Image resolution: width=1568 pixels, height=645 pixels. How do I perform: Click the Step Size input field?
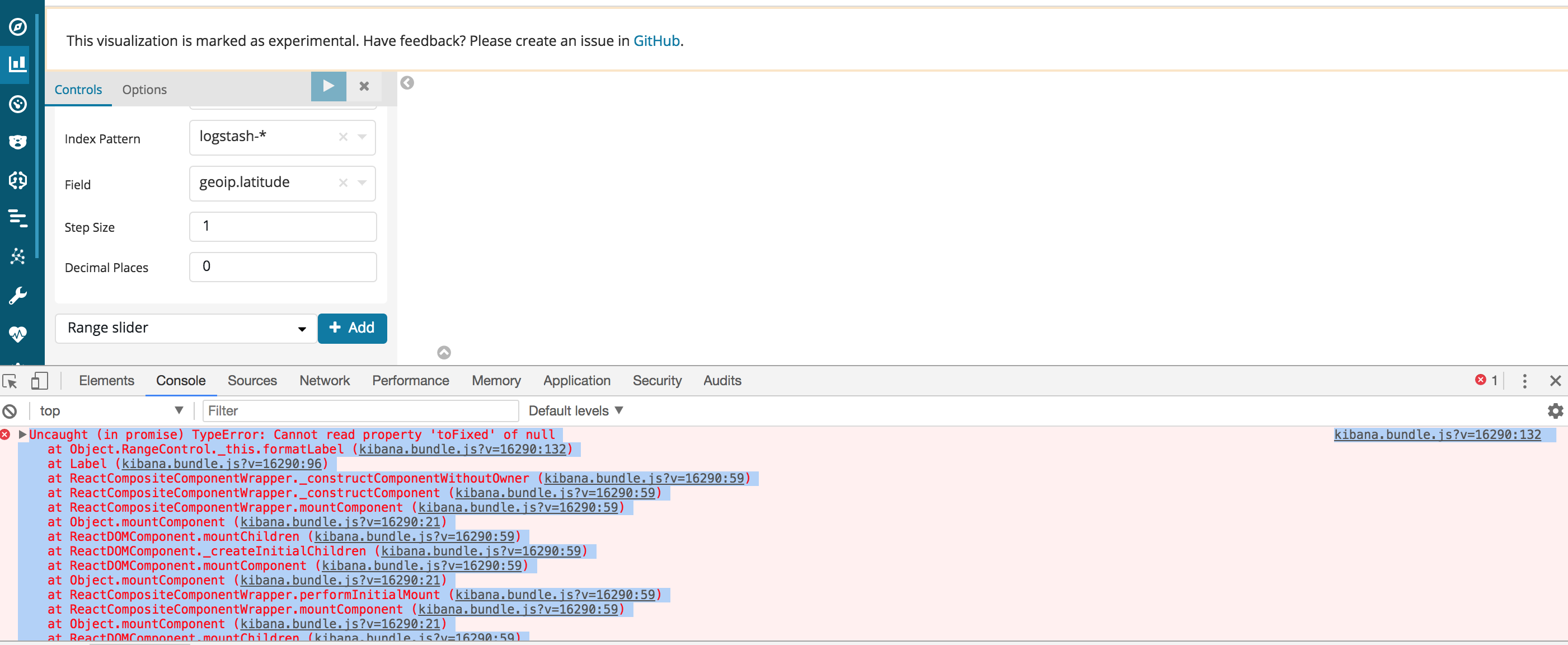tap(283, 227)
